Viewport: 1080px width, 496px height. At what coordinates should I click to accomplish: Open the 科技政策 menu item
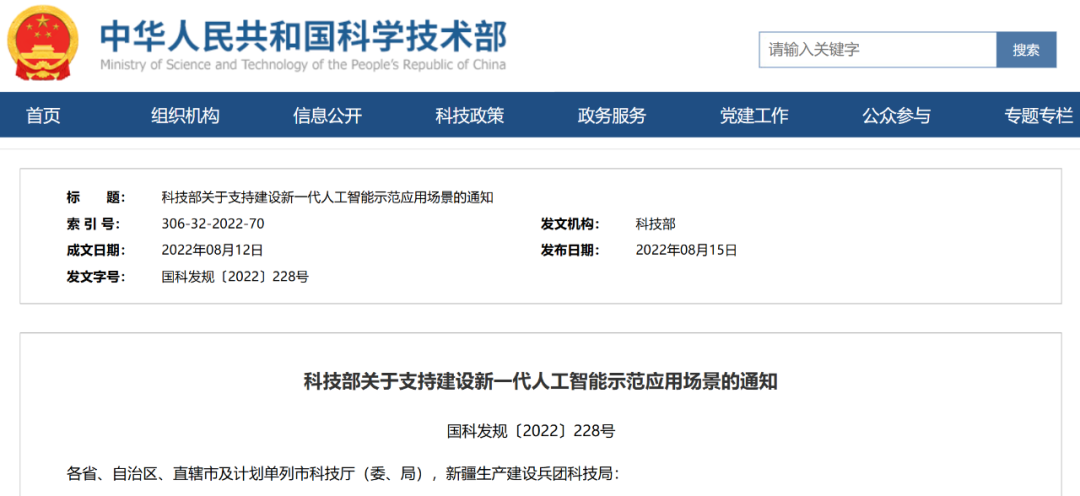(469, 116)
